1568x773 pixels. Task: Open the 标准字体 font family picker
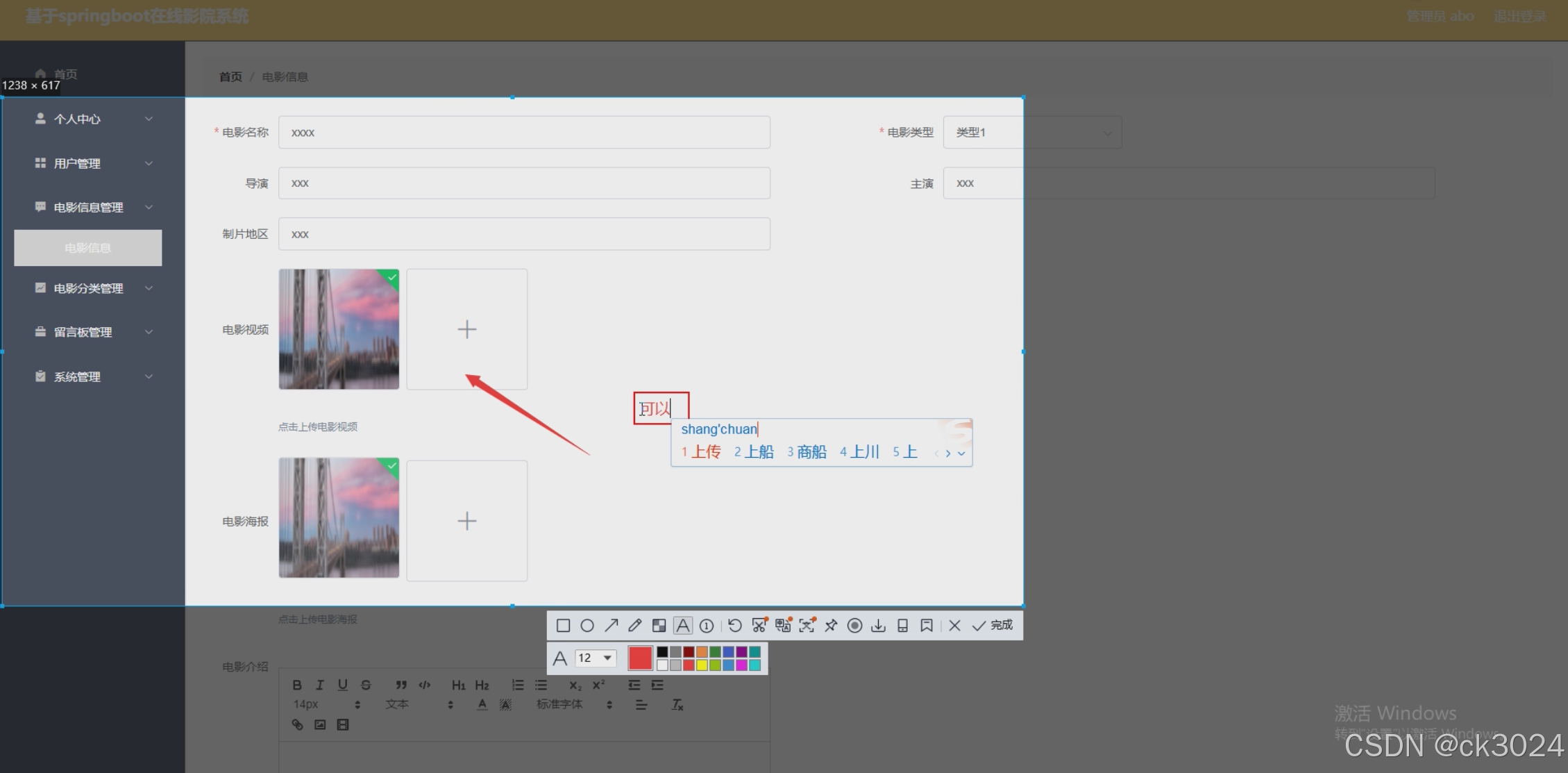click(x=575, y=704)
